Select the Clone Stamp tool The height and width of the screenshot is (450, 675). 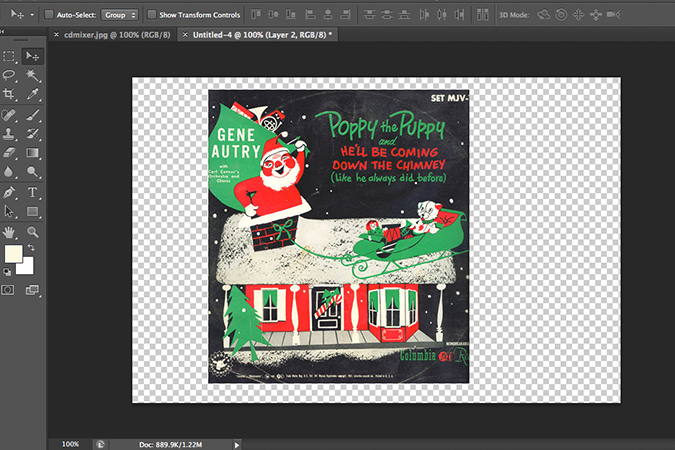tap(9, 133)
